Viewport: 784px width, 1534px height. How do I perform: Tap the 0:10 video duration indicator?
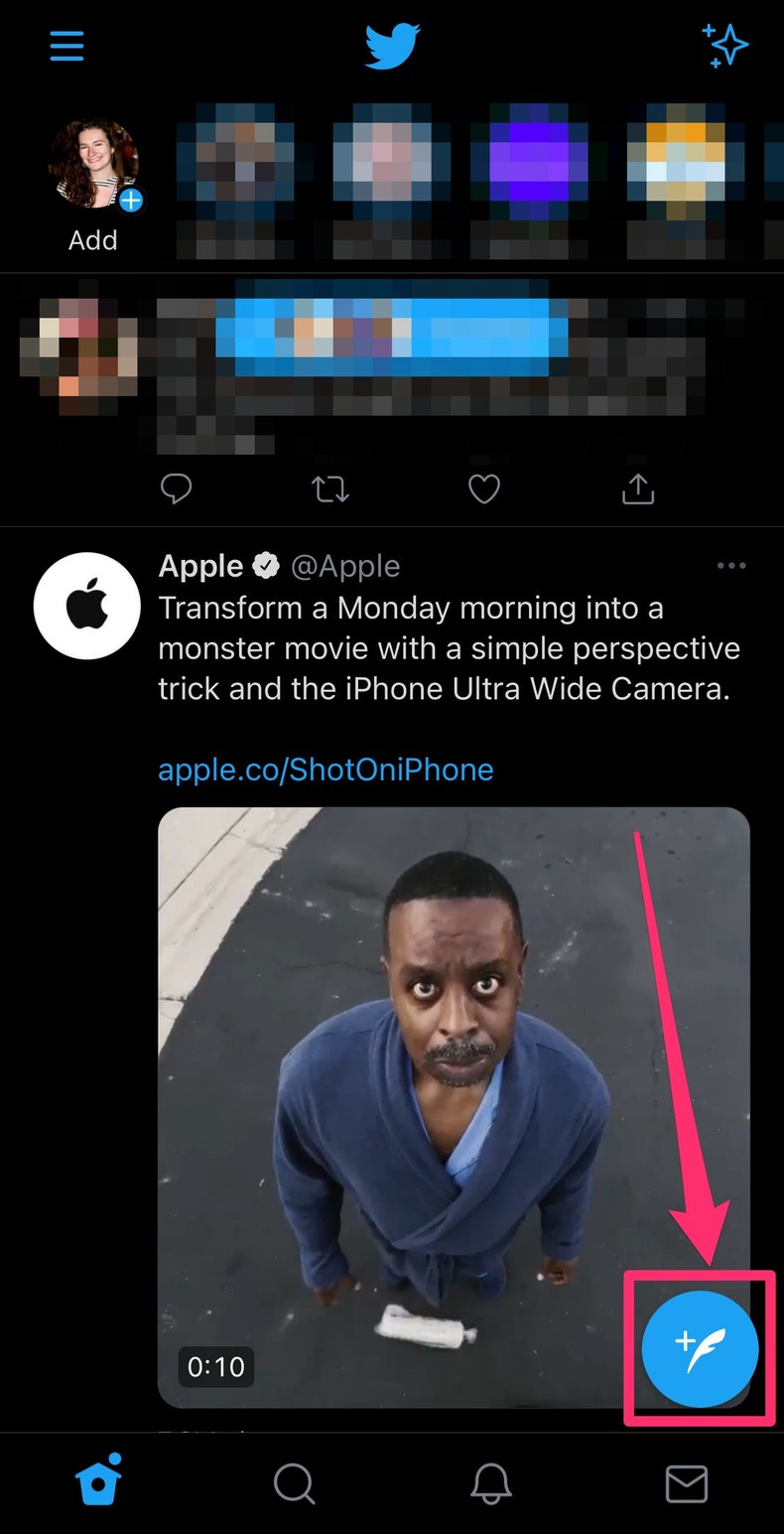(x=215, y=1367)
